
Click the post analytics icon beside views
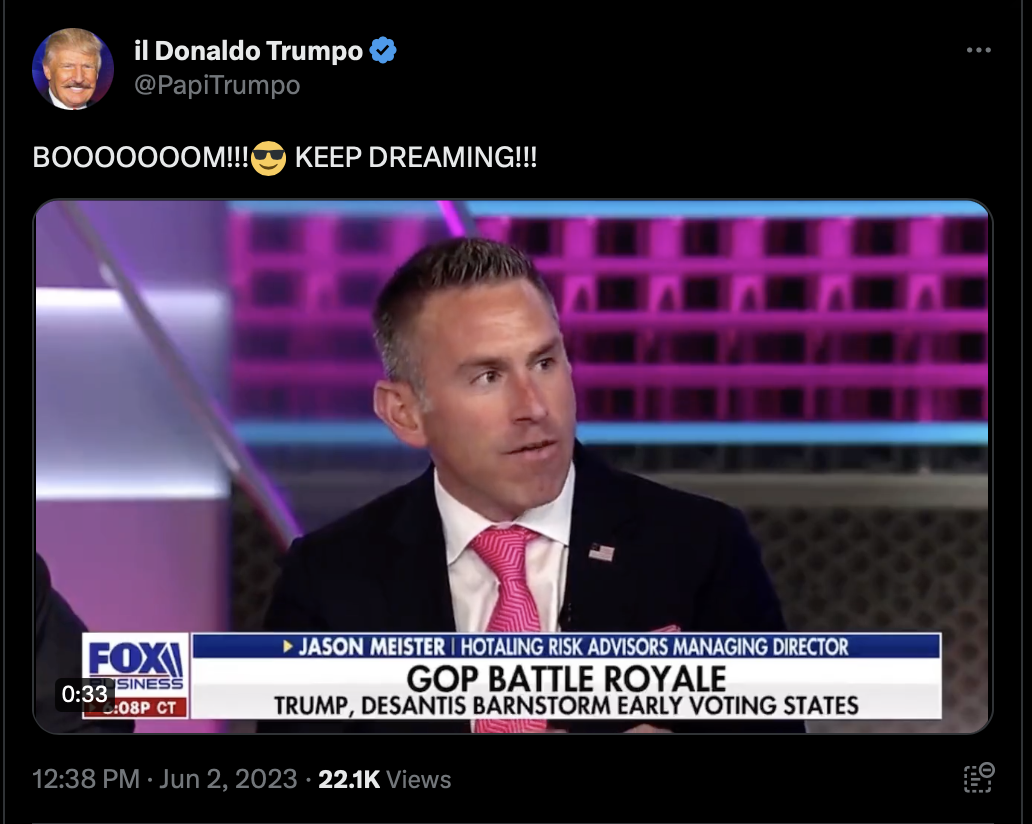tap(979, 777)
